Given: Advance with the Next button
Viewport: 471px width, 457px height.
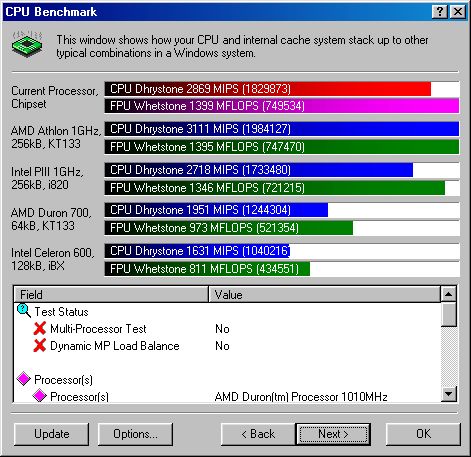Looking at the screenshot, I should click(333, 434).
